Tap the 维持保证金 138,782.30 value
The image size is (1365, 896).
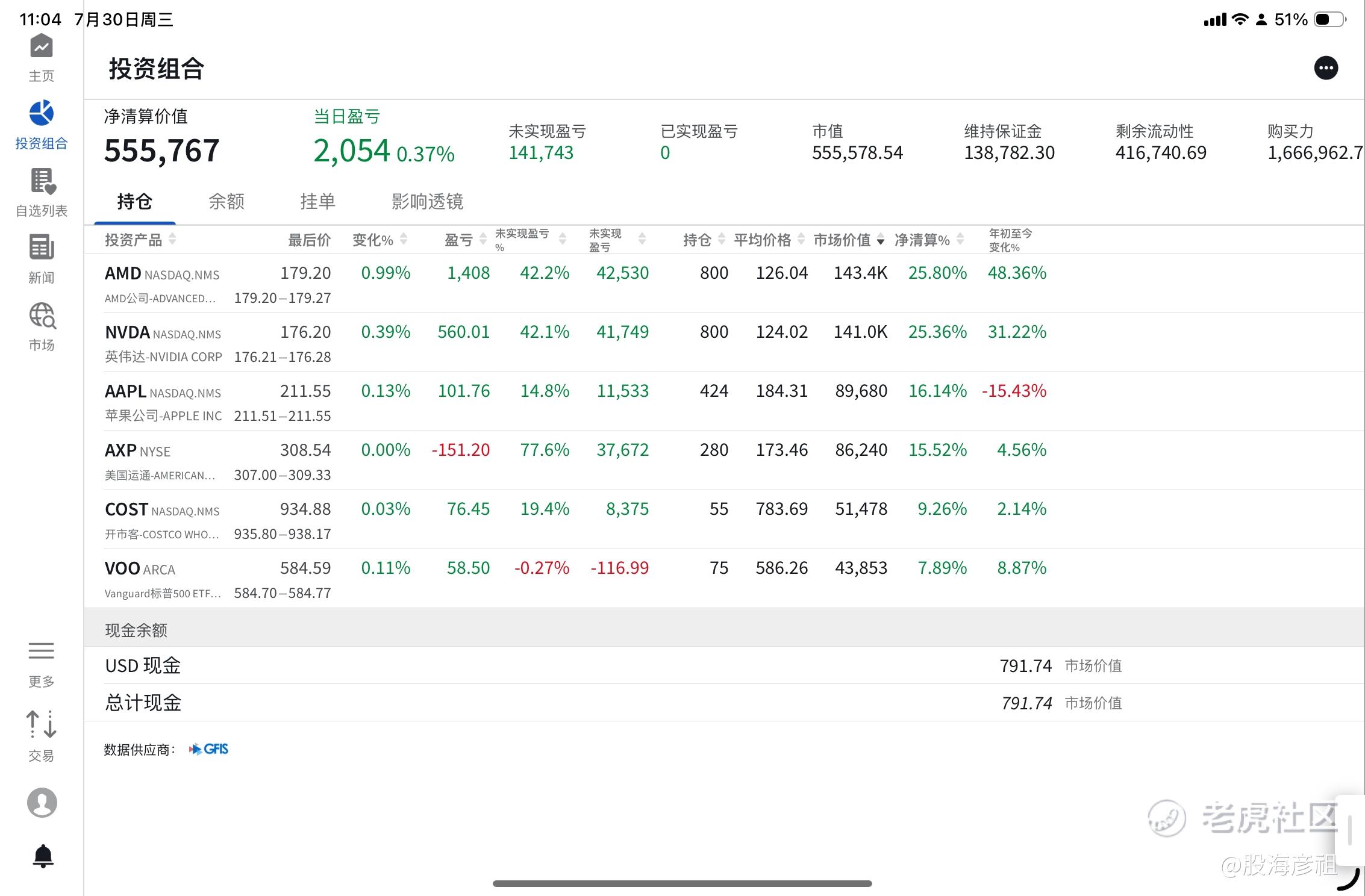coord(1009,152)
